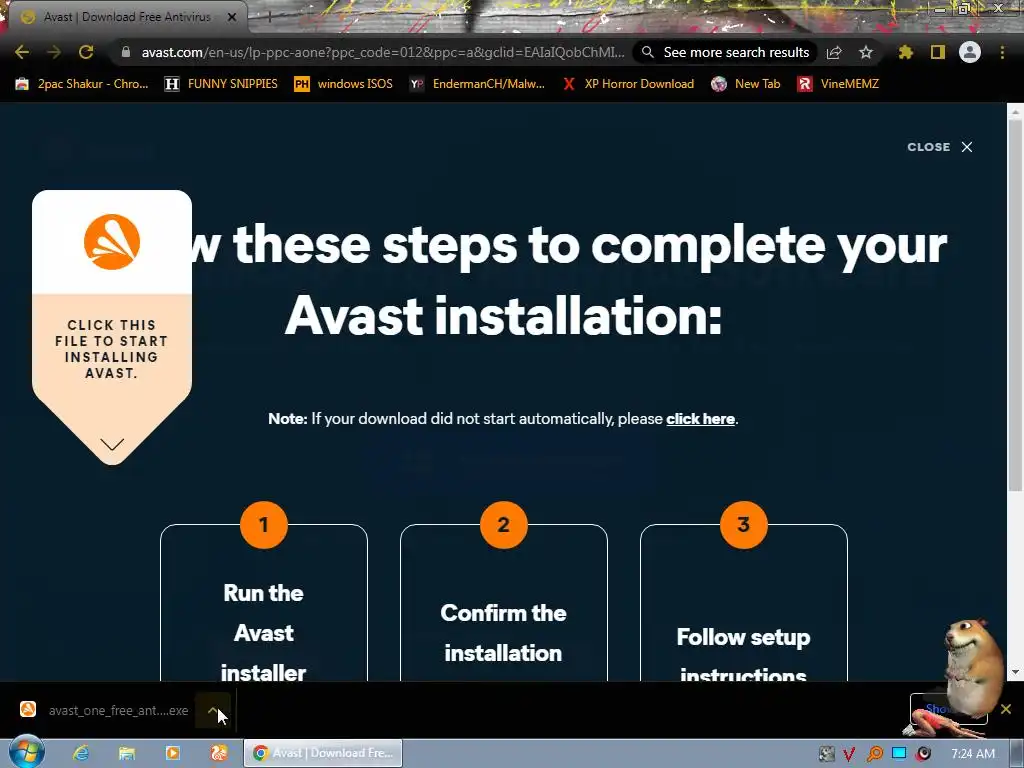Open XP Horror Download bookmark

click(x=629, y=84)
